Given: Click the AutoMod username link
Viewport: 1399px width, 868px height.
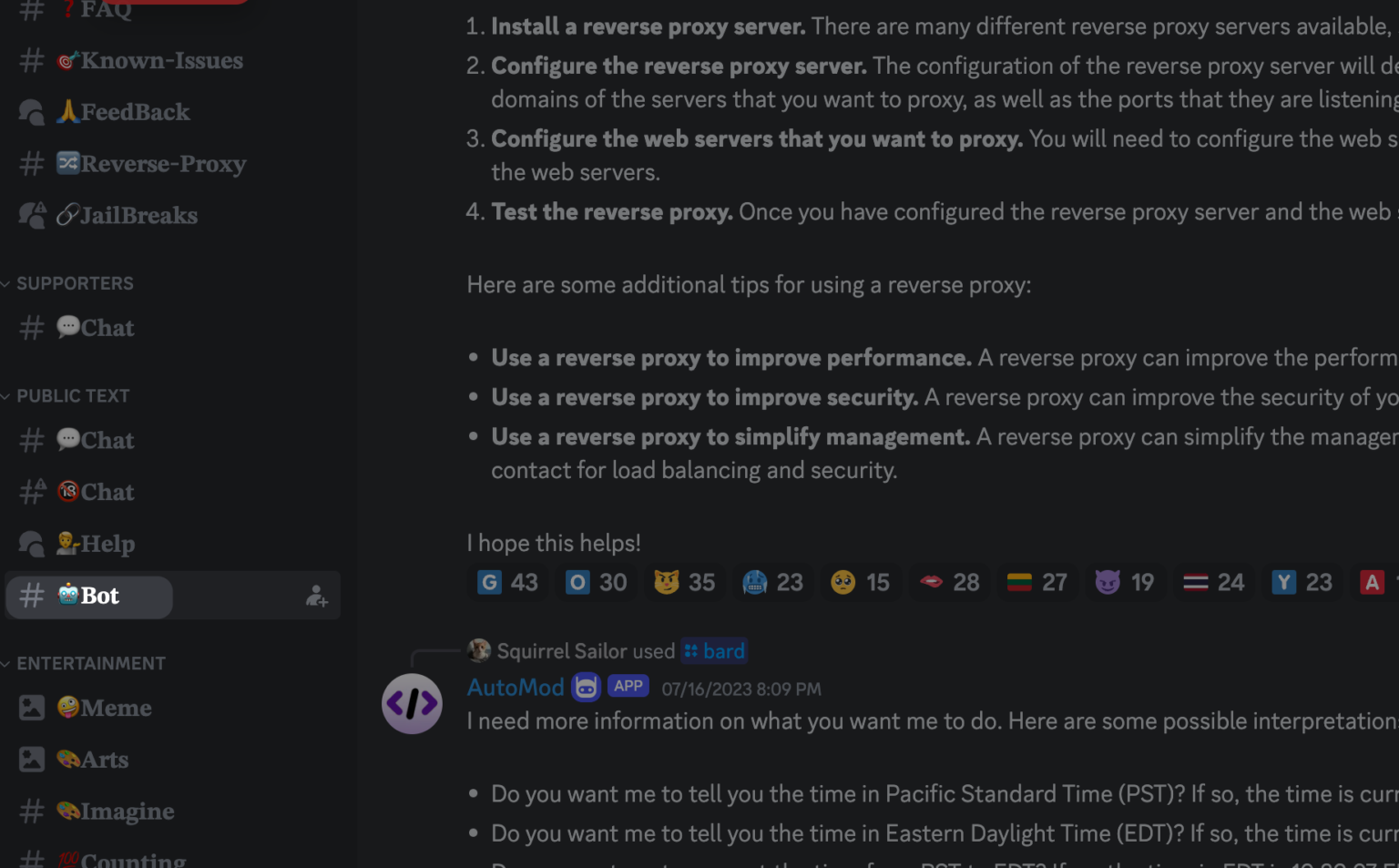Looking at the screenshot, I should click(x=516, y=686).
